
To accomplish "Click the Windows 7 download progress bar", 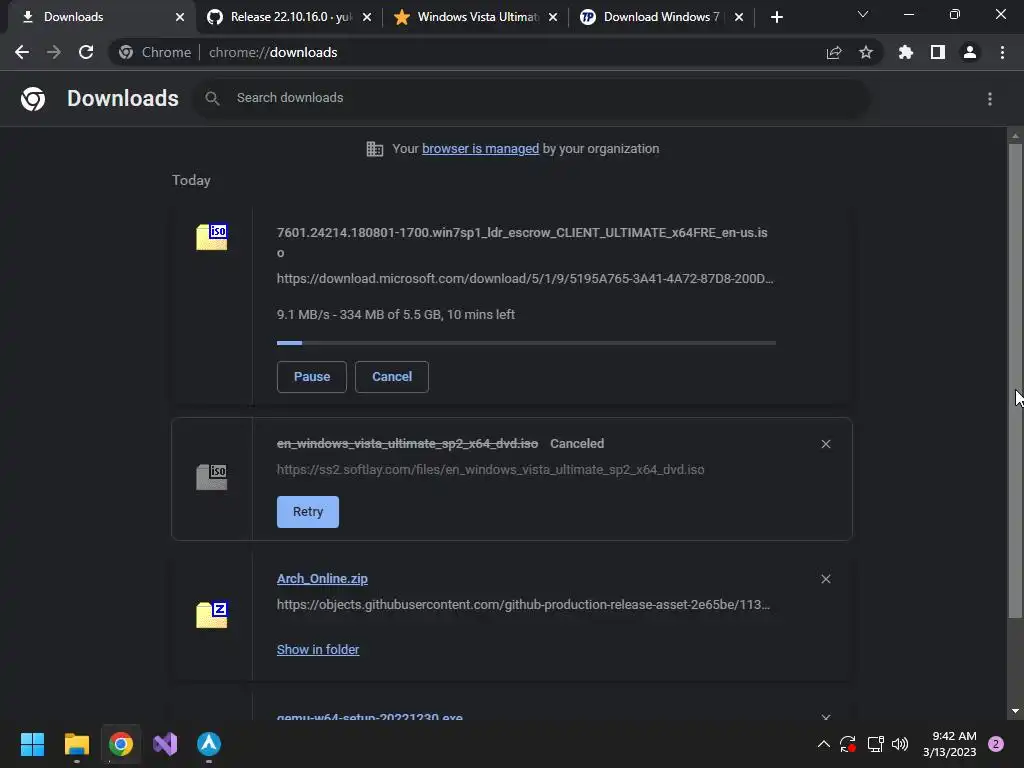I will (526, 343).
